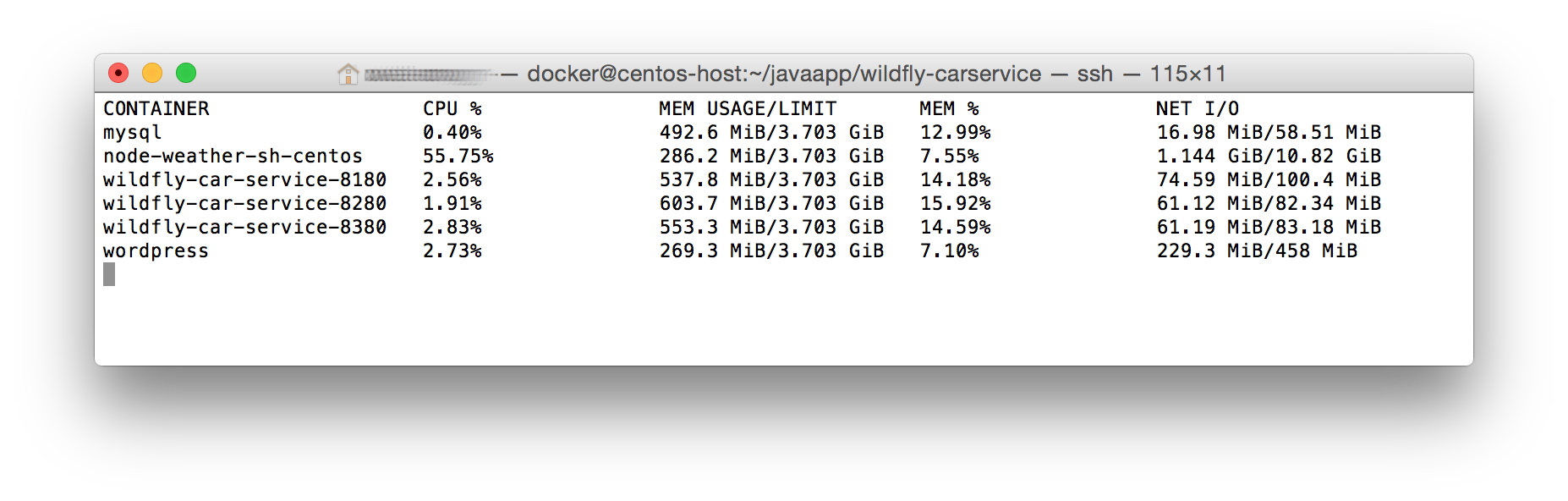This screenshot has height=501, width=1568.
Task: Click the CONTAINER column header
Action: point(156,108)
